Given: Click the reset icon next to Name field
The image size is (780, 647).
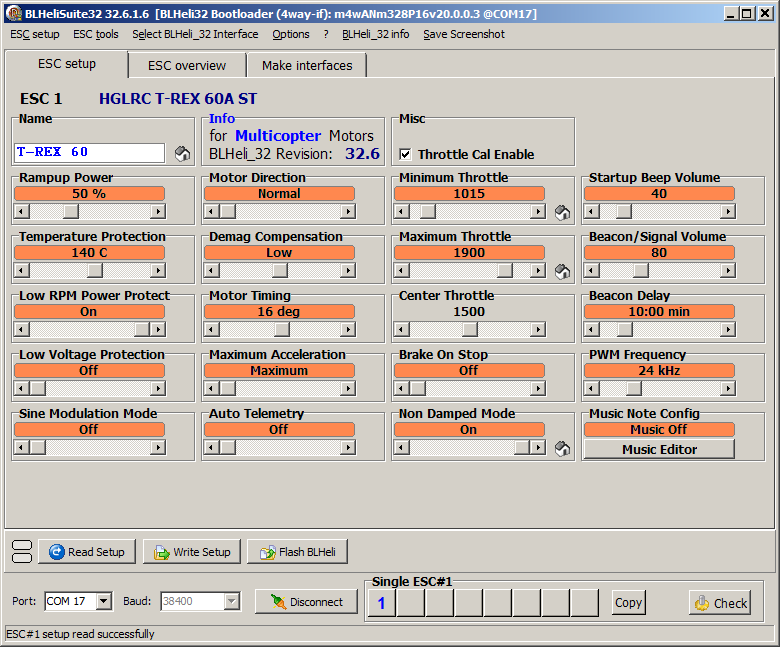Looking at the screenshot, I should click(x=182, y=154).
